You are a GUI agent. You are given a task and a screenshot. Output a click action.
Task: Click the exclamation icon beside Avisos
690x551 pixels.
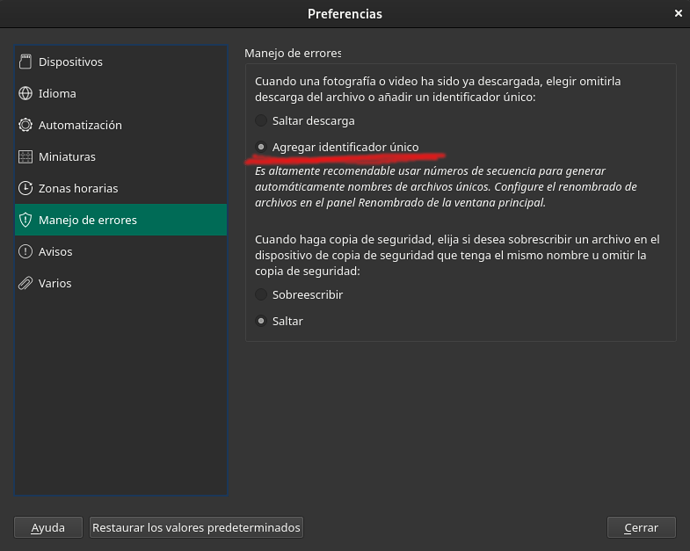26,252
